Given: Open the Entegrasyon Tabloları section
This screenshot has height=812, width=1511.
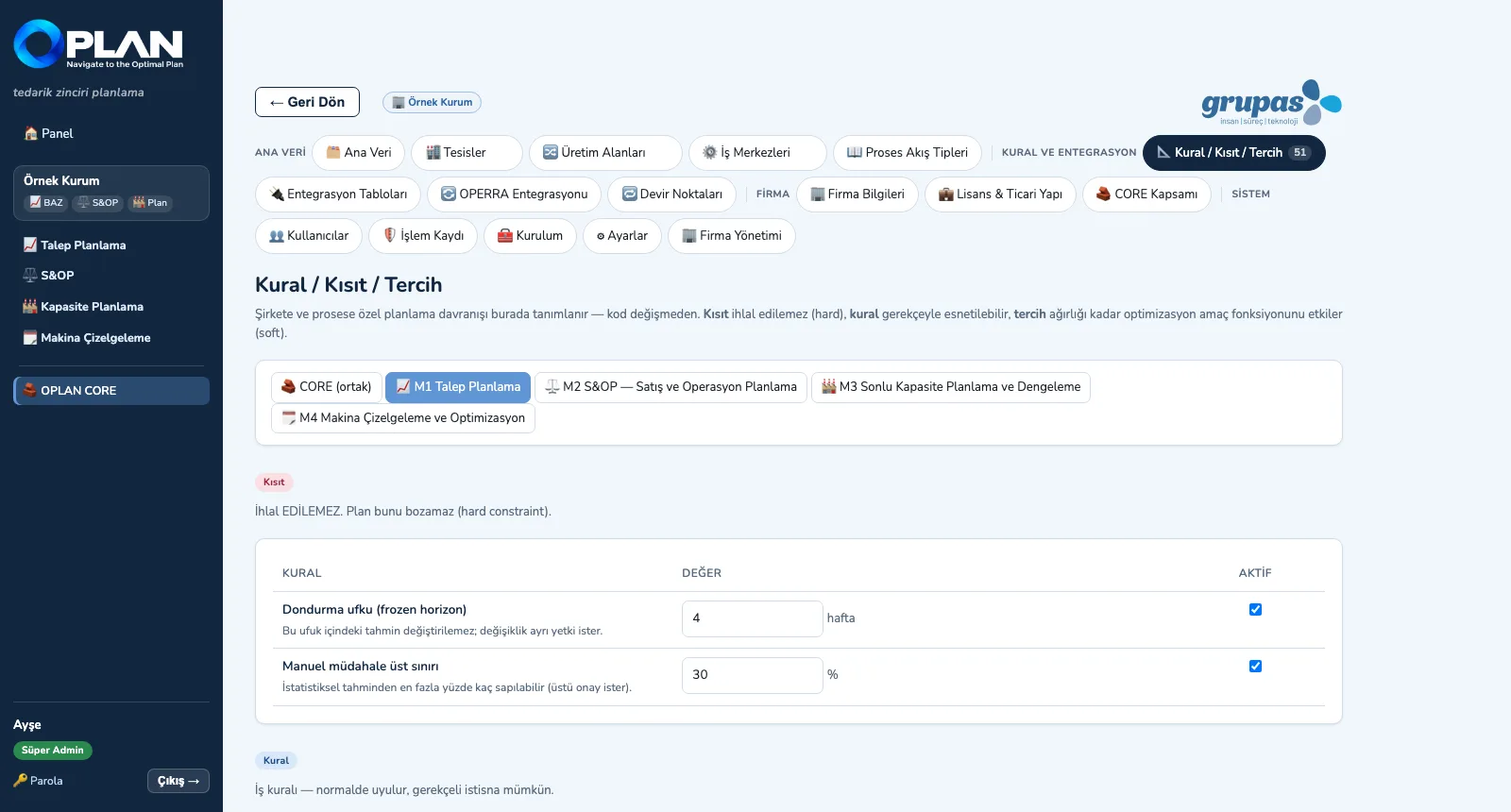Looking at the screenshot, I should (x=338, y=195).
